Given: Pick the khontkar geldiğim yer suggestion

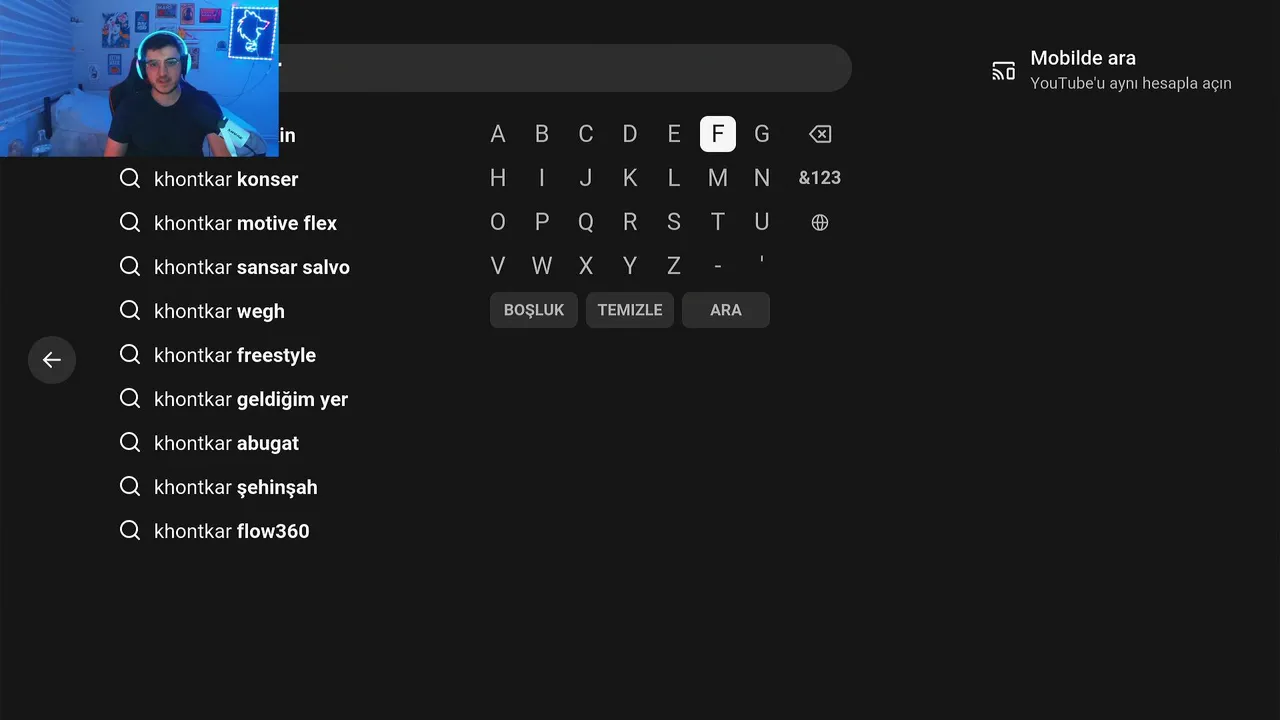Looking at the screenshot, I should point(251,399).
